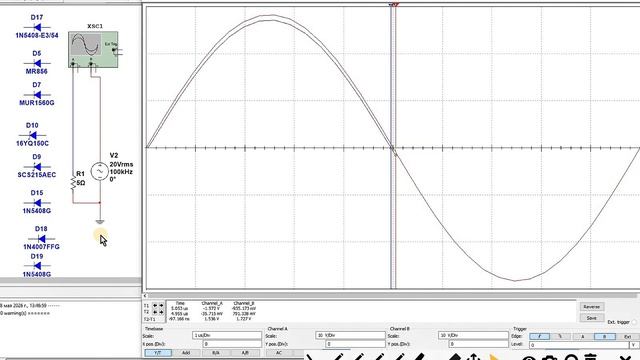Click the Channel_B readout column header
Viewport: 640px width, 360px height.
point(244,303)
